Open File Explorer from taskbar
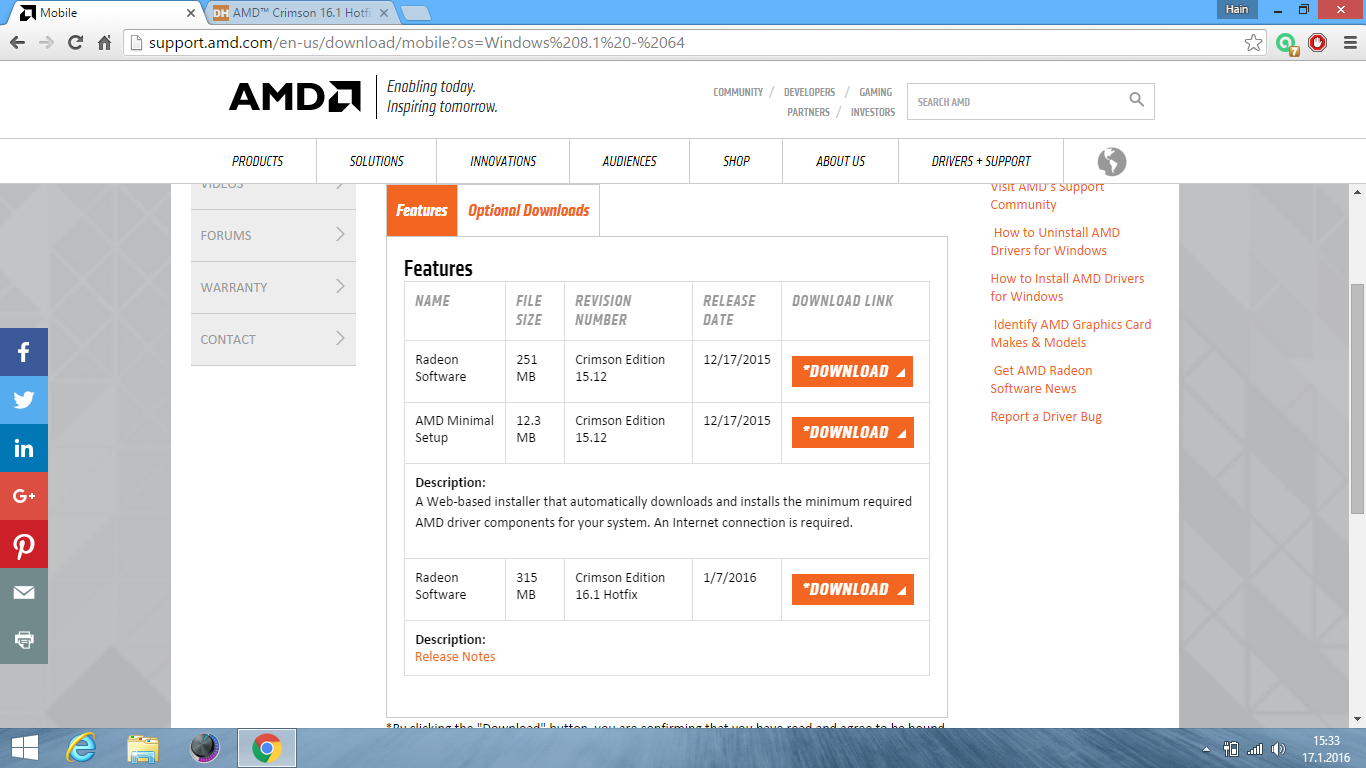The height and width of the screenshot is (768, 1366). click(x=143, y=748)
